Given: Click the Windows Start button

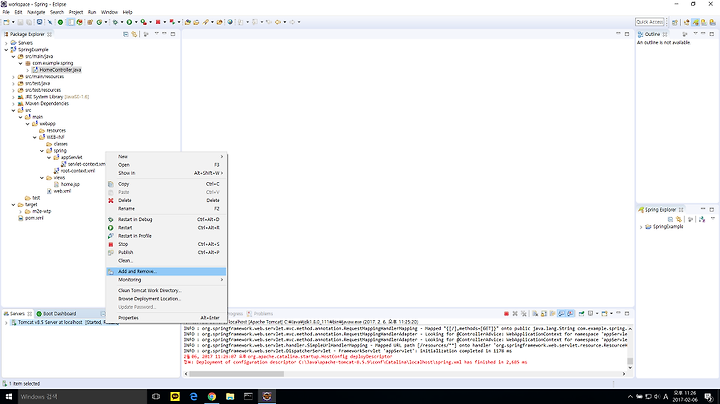Looking at the screenshot, I should pos(8,396).
